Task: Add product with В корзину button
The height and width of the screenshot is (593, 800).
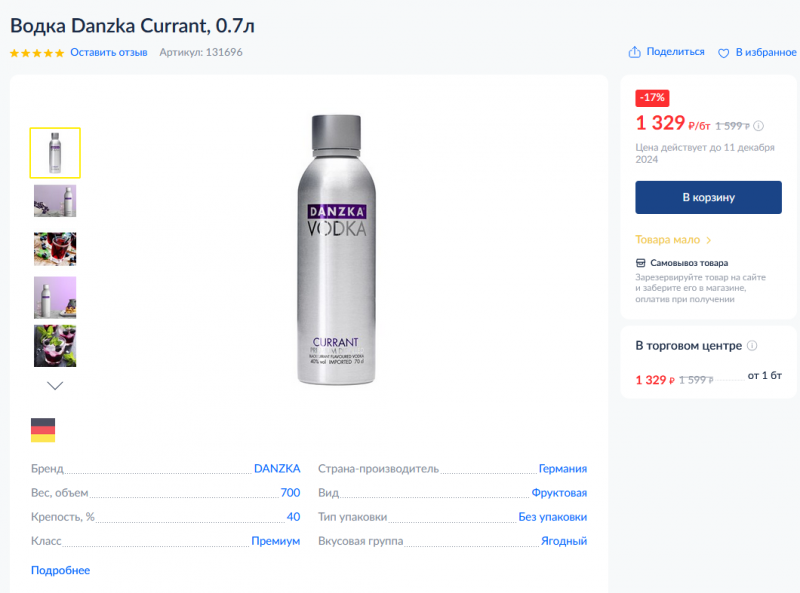Action: (x=708, y=197)
